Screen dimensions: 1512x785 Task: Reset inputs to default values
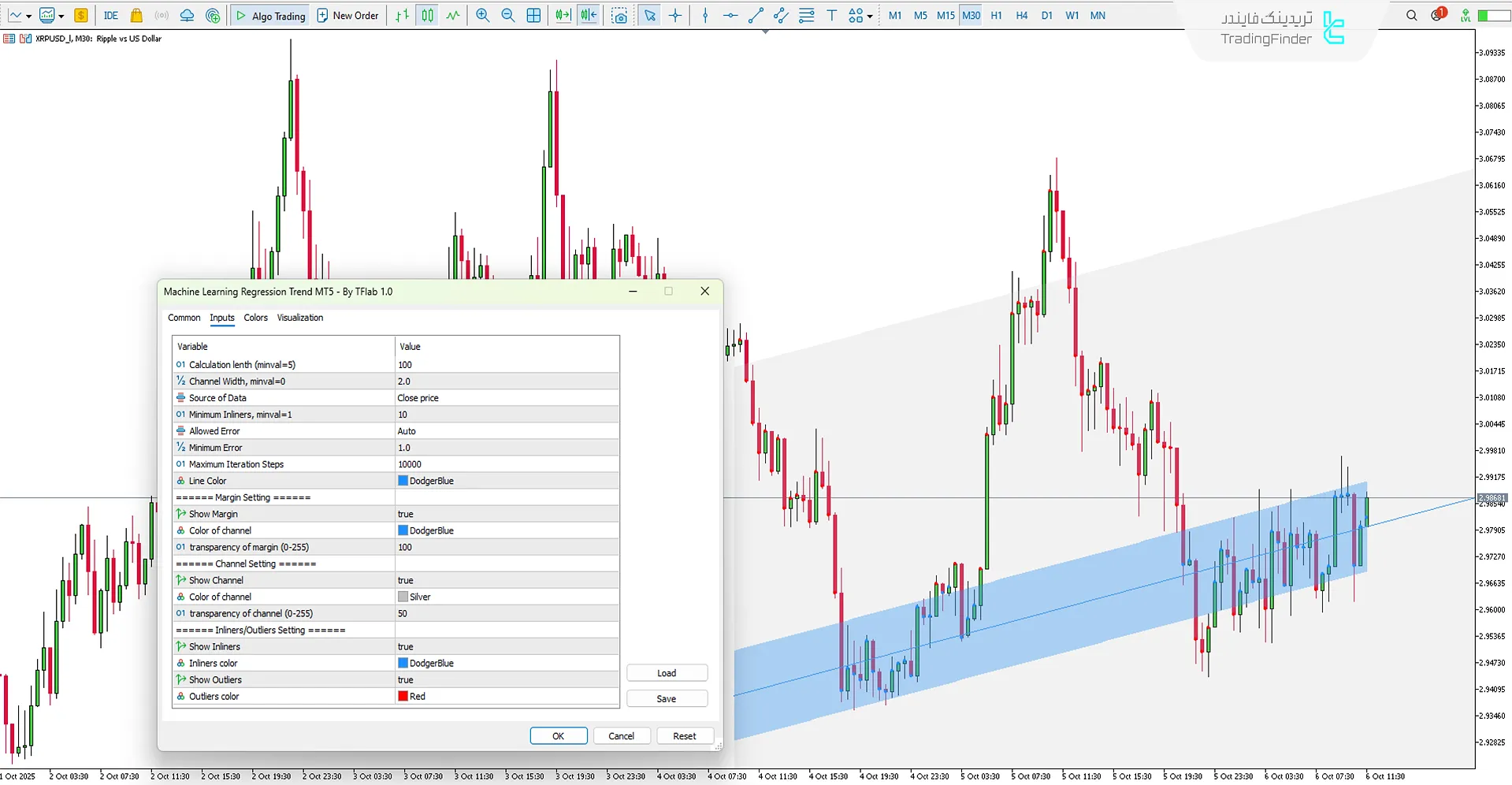(684, 735)
